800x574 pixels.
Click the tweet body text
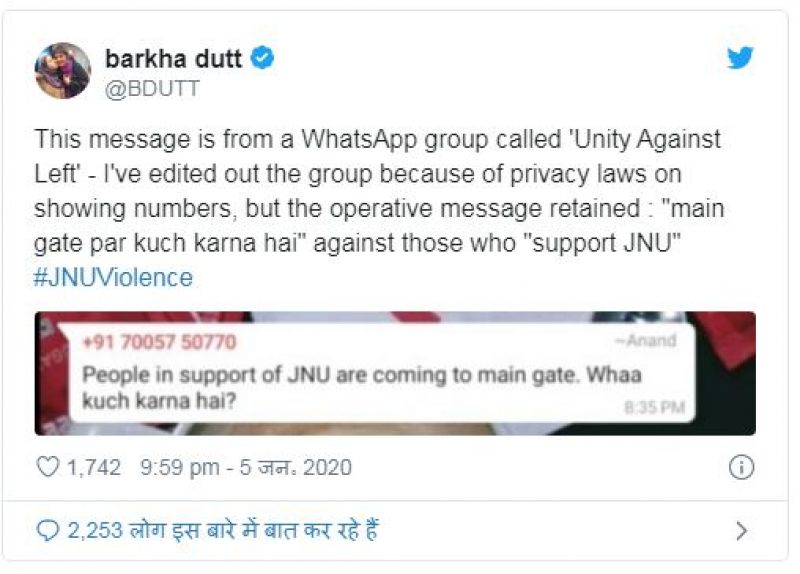coord(379,191)
